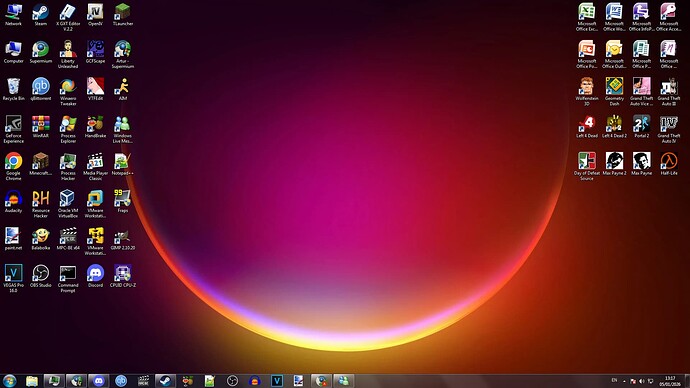Viewport: 690px width, 388px height.
Task: Select the Portal 2 game shortcut
Action: [641, 127]
